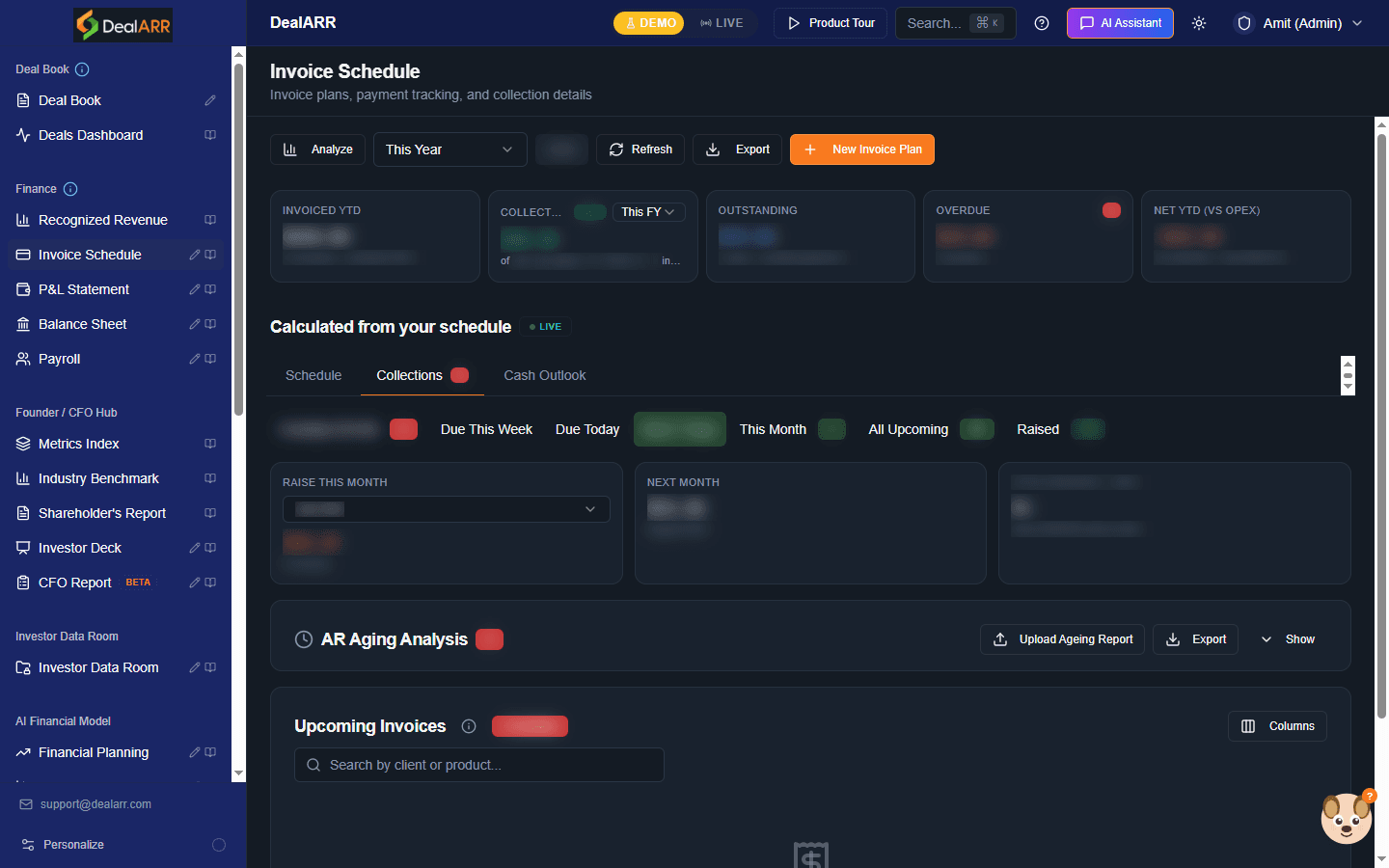This screenshot has height=868, width=1389.
Task: Click support@dealarr.com email link
Action: click(x=95, y=804)
